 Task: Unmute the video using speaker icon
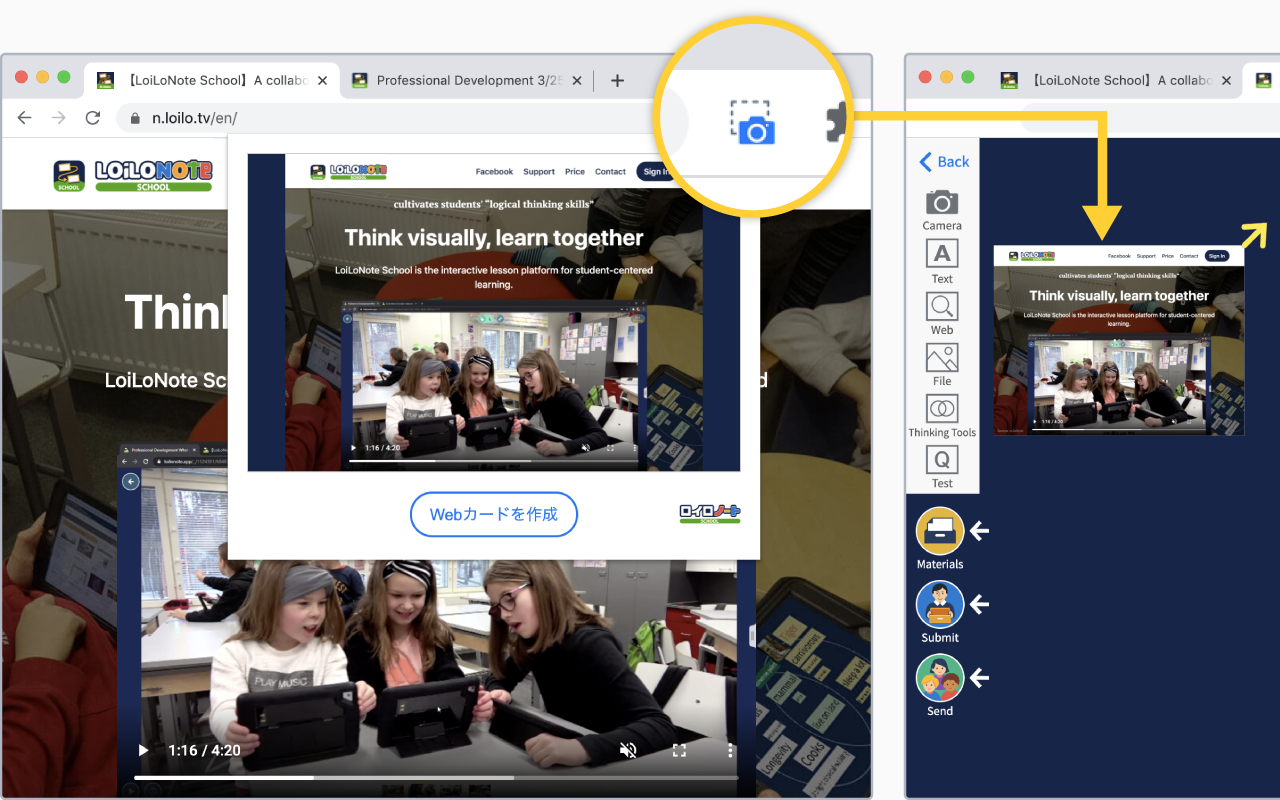[628, 750]
